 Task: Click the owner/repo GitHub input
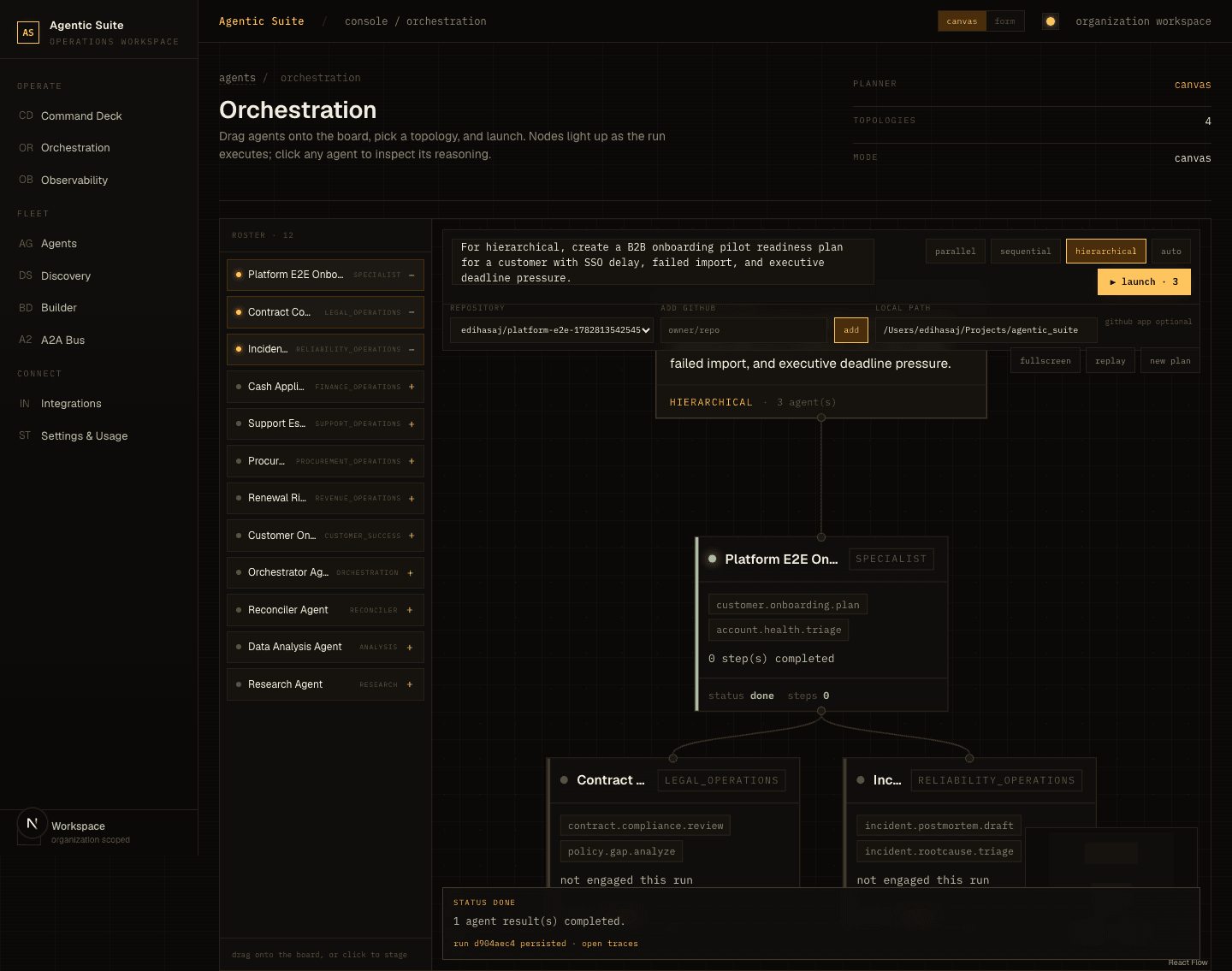744,330
